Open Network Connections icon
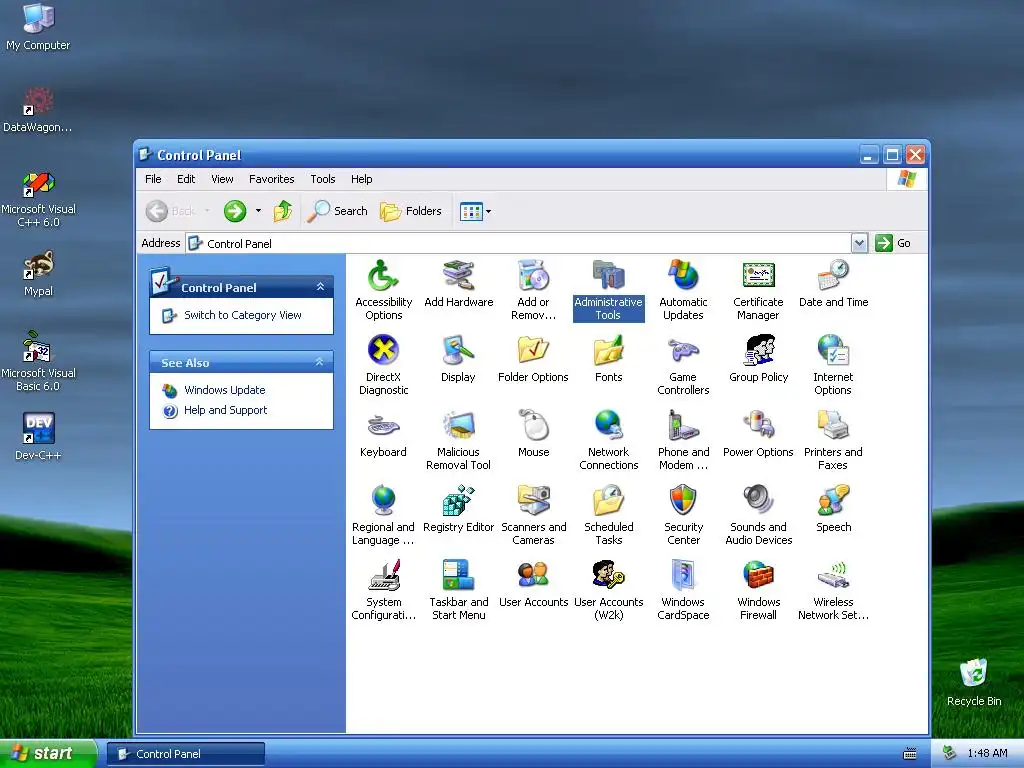Screen dimensions: 1024x768 [609, 440]
